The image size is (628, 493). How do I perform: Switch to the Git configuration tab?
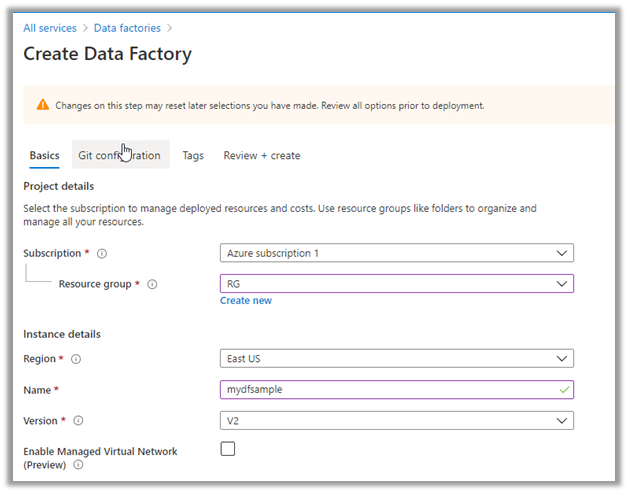pos(119,156)
